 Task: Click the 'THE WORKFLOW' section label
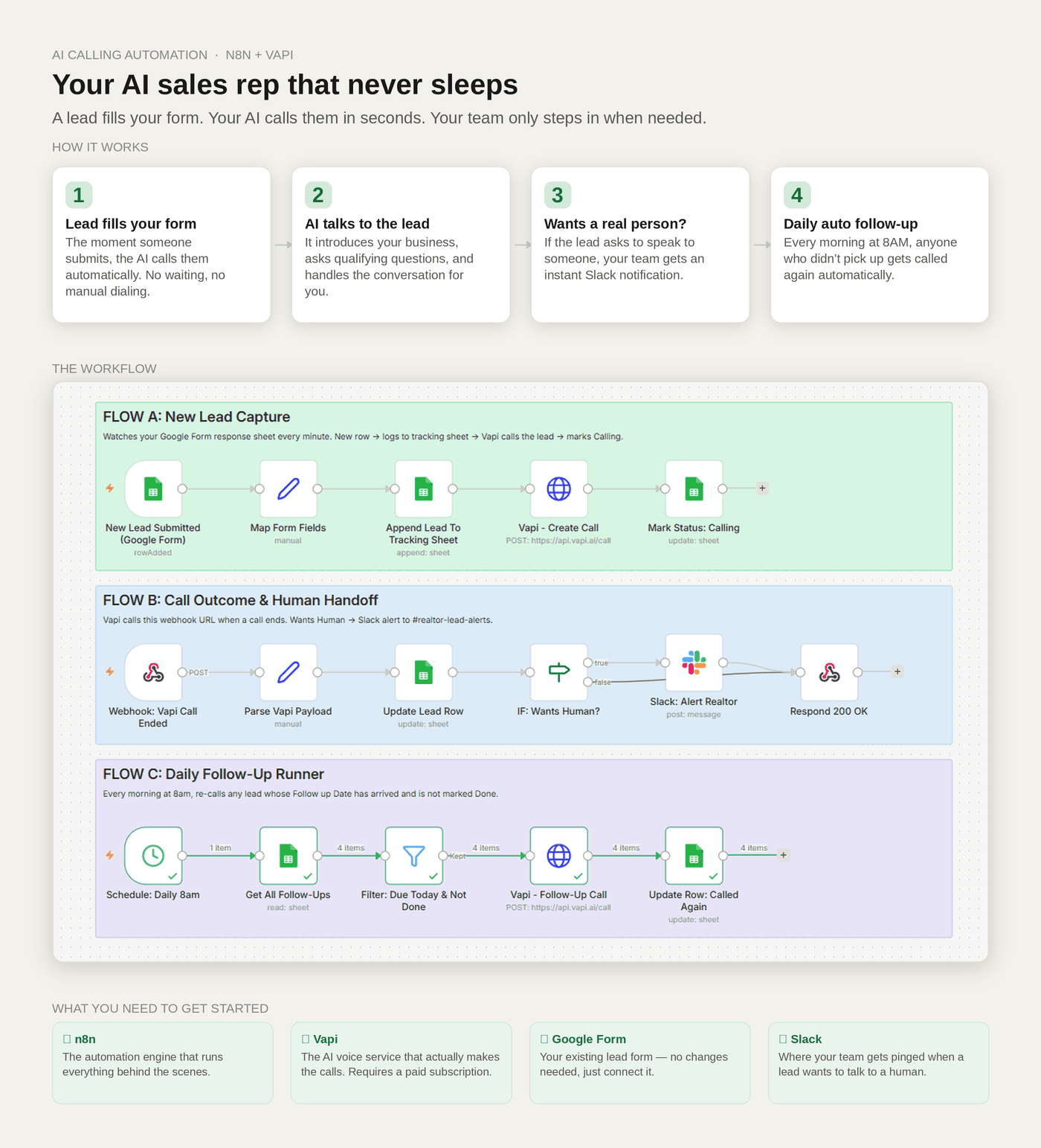[104, 369]
